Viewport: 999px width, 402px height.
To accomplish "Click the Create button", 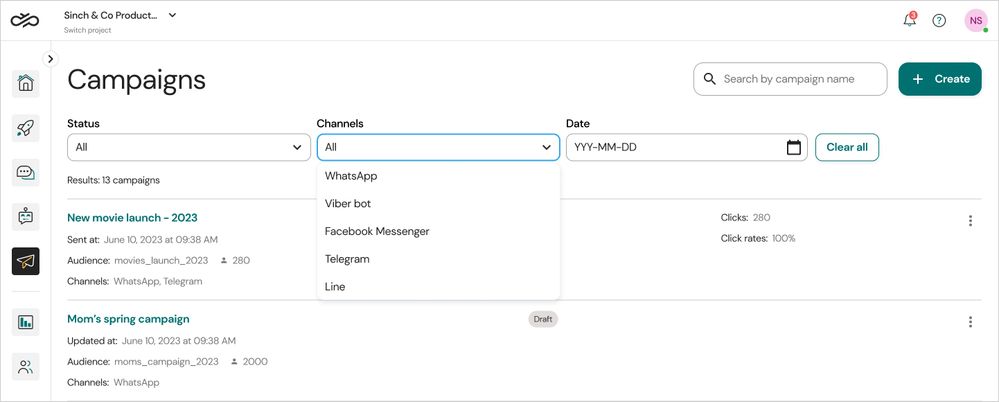I will coord(940,79).
